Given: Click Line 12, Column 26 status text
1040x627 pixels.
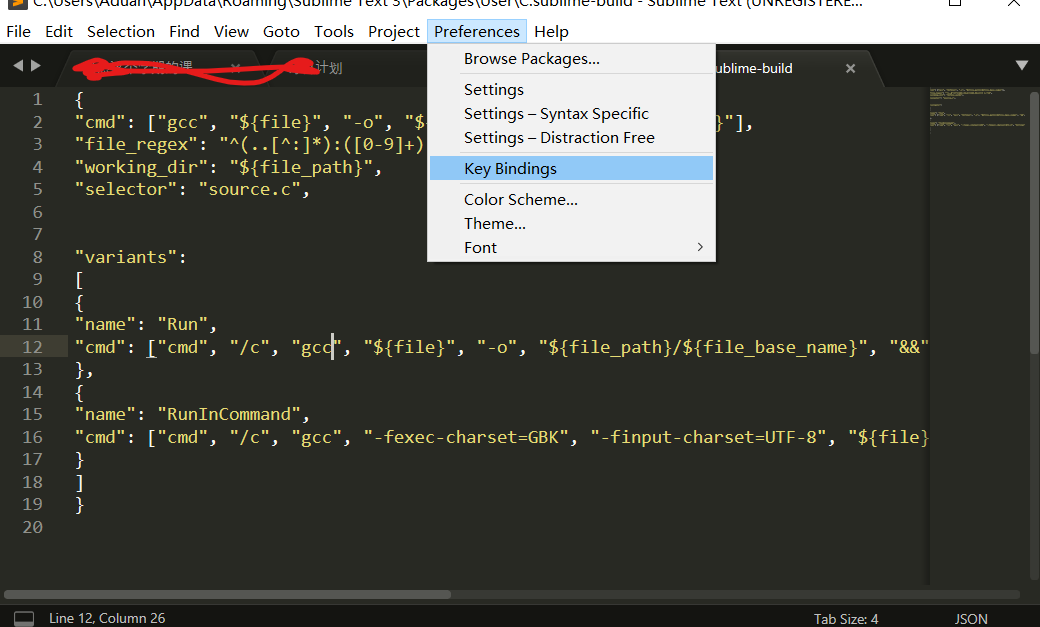Looking at the screenshot, I should pos(107,618).
